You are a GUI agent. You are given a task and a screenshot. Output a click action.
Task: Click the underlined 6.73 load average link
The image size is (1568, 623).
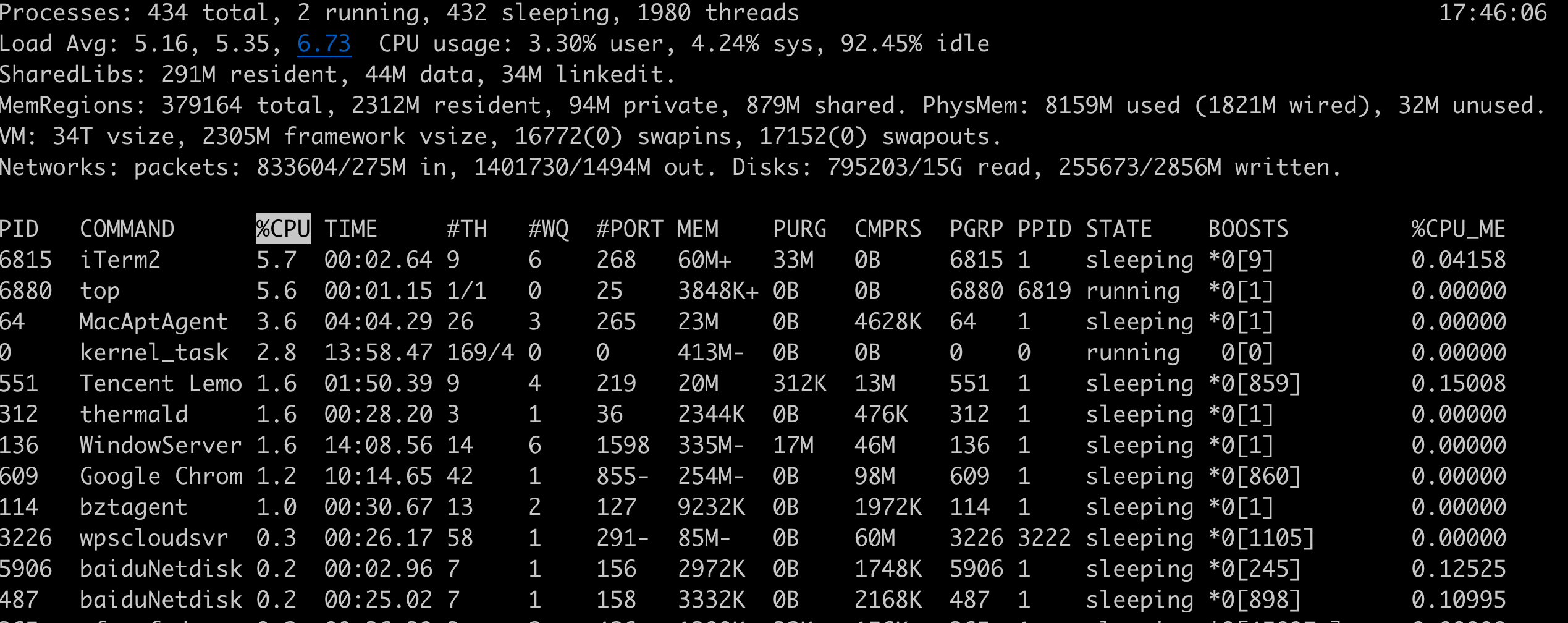tap(324, 44)
